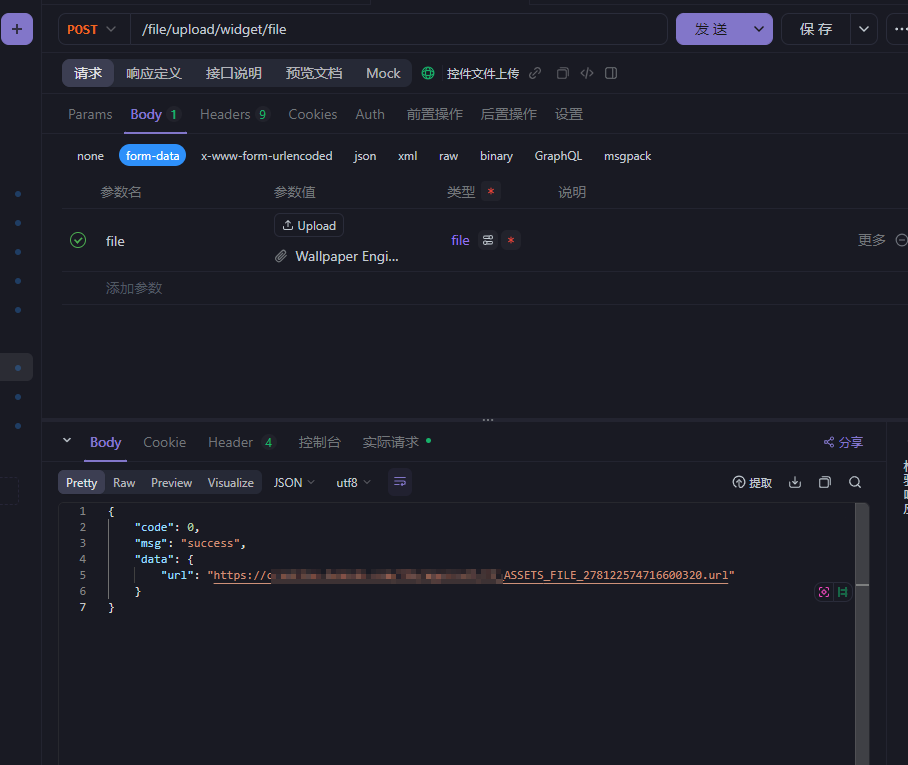This screenshot has width=908, height=765.
Task: Select the msgpack body type
Action: pos(627,156)
